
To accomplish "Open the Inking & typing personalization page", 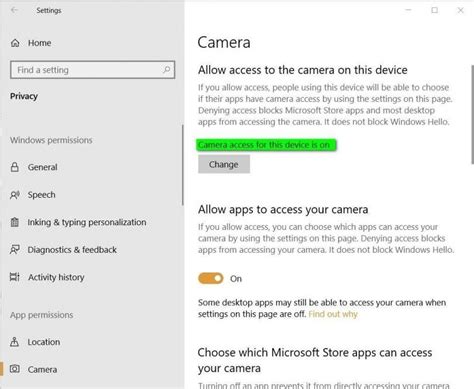I will pos(87,222).
